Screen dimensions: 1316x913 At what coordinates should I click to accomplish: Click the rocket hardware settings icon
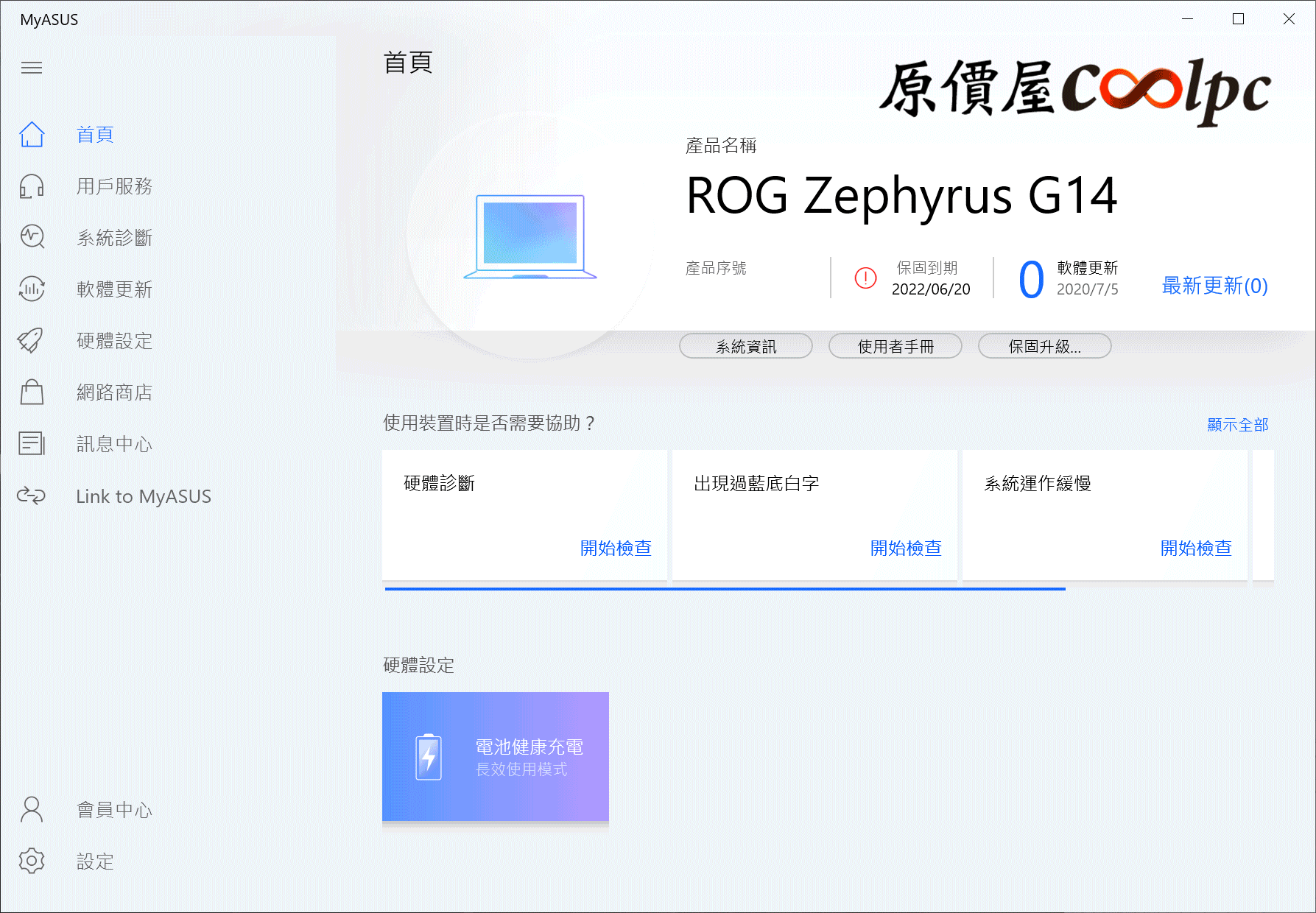[32, 340]
